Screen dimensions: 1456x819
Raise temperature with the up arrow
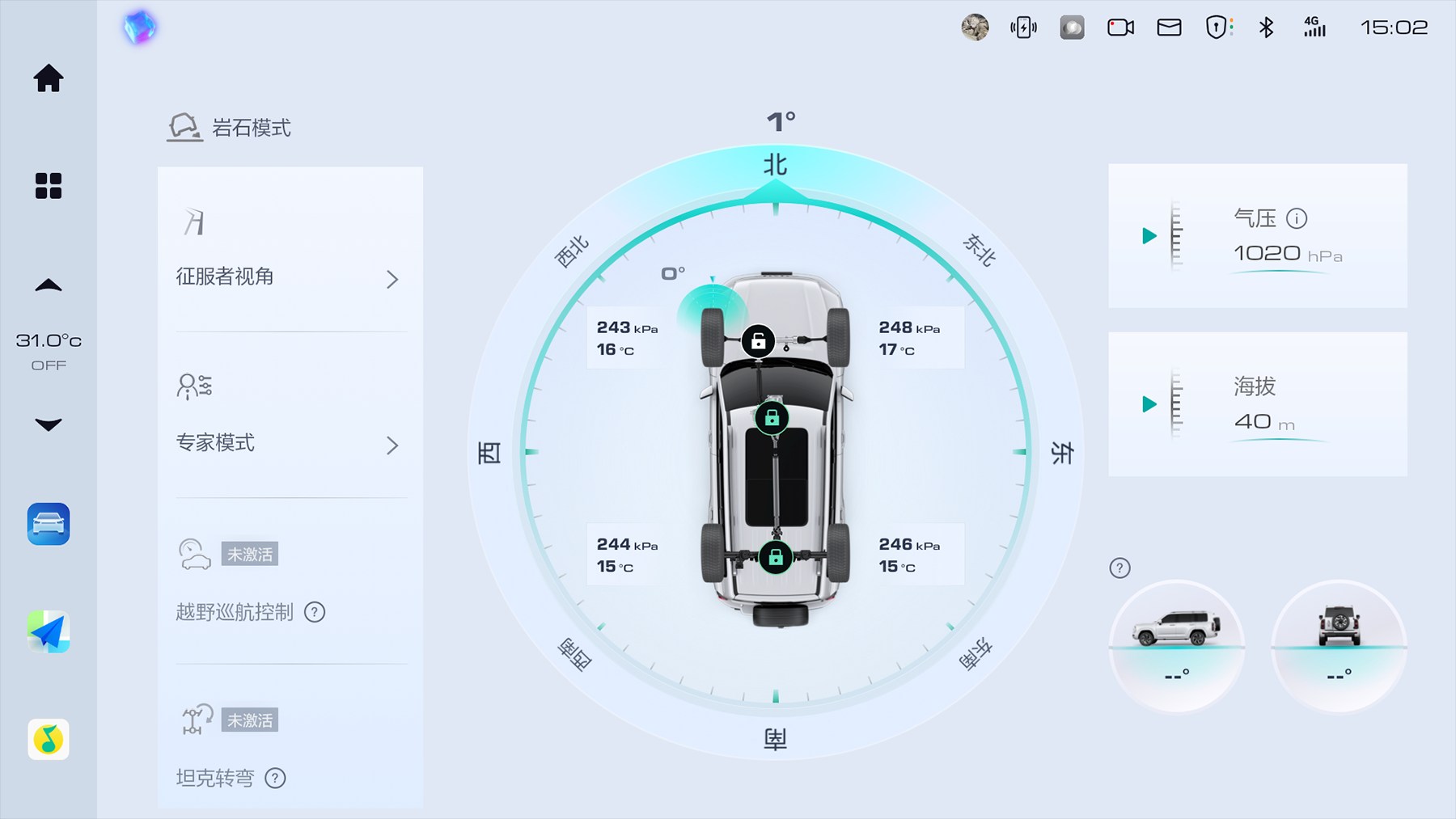[49, 285]
